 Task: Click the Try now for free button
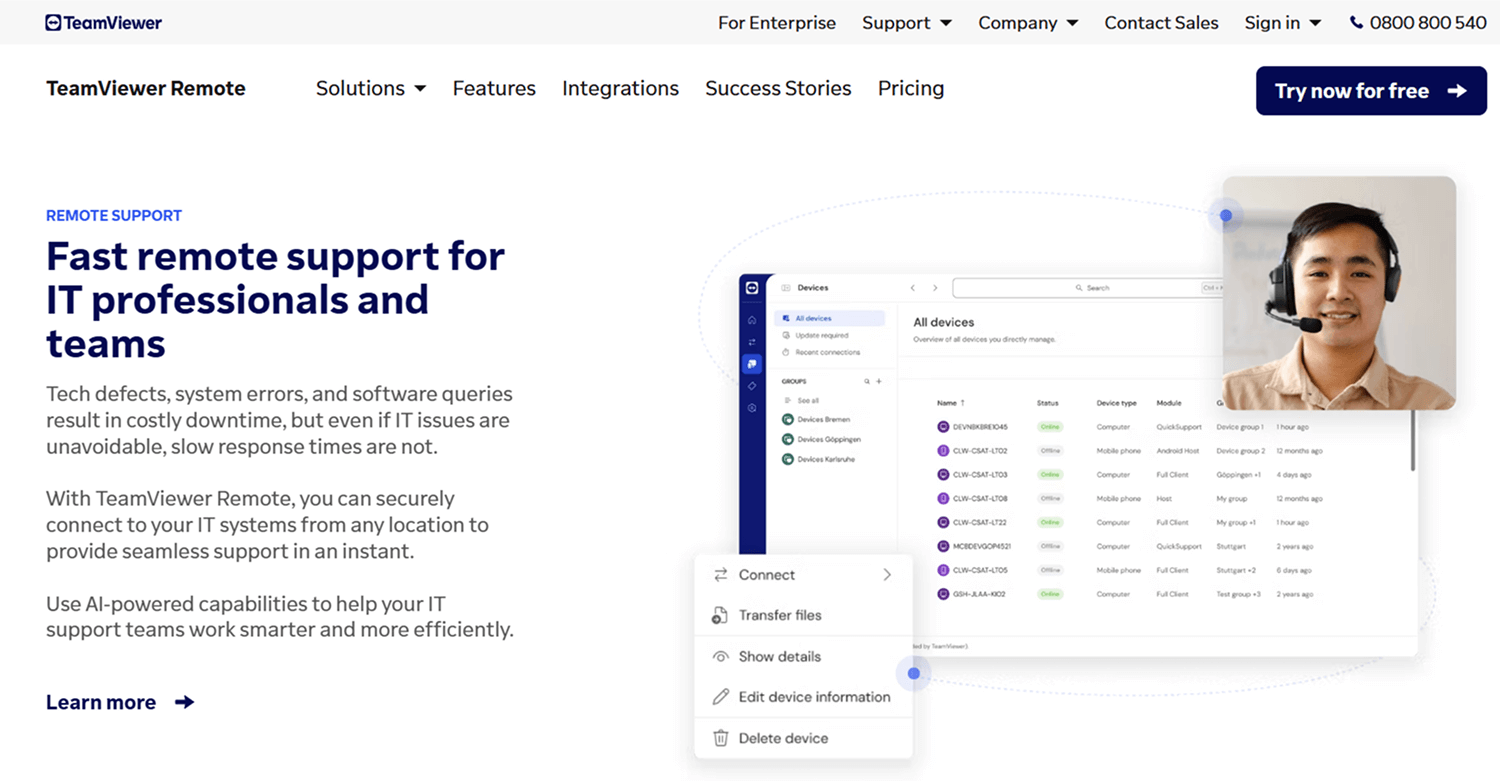coord(1371,91)
